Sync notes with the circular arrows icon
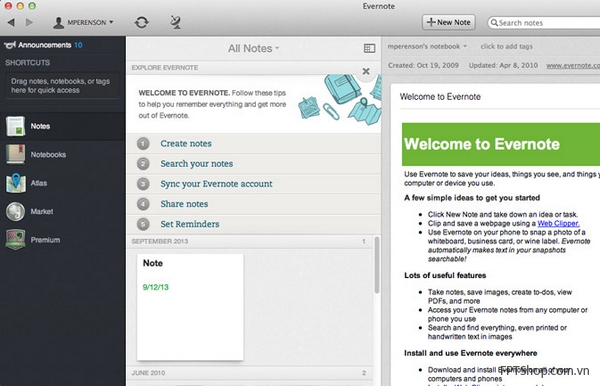Viewport: 600px width, 386px height. [142, 23]
